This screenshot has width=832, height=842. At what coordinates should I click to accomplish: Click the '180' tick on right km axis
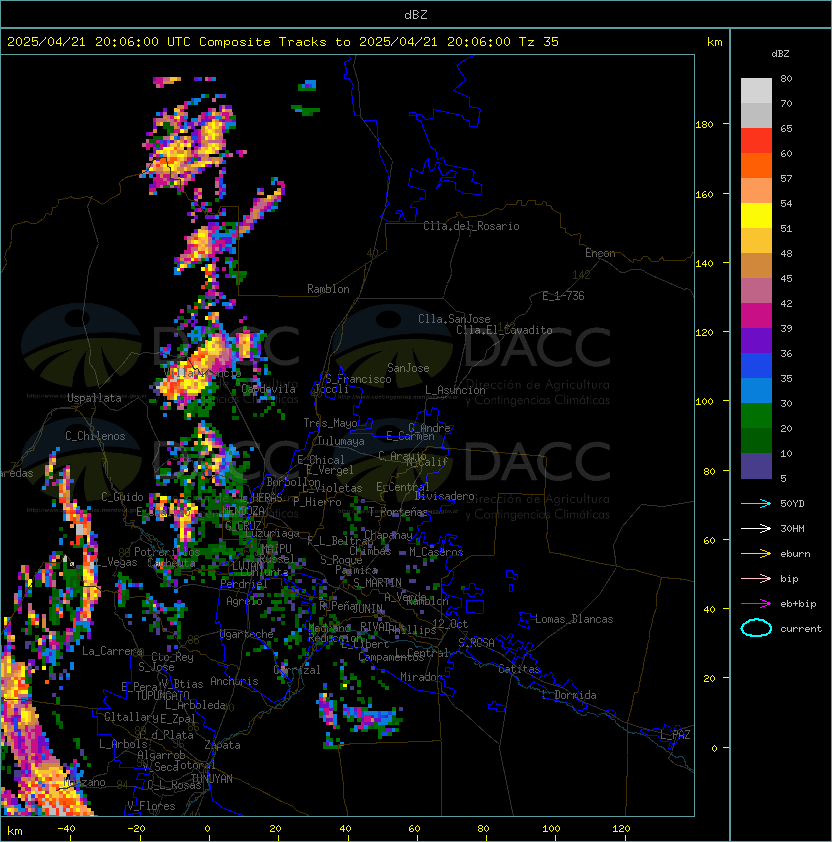coord(704,125)
